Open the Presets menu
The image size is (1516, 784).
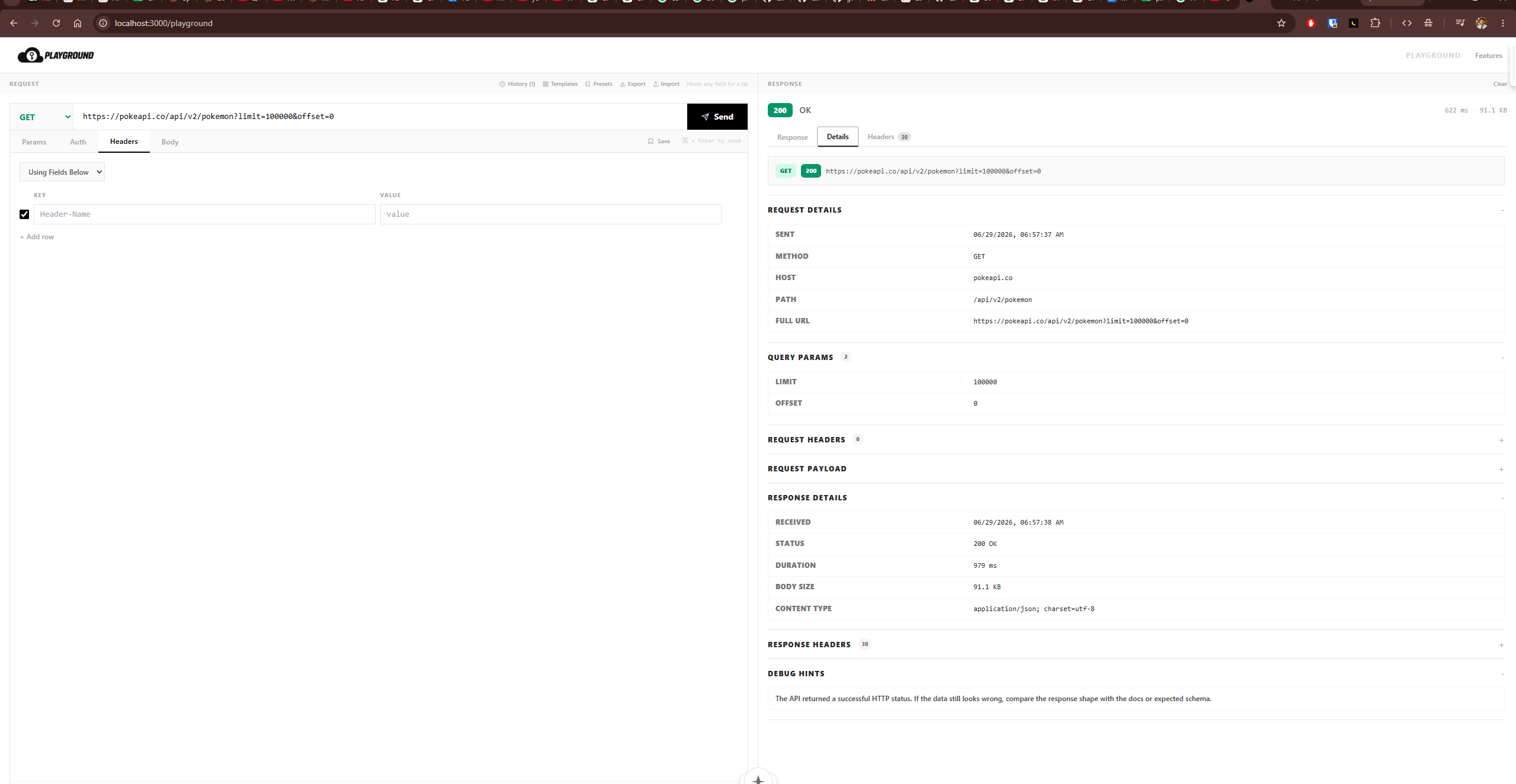click(599, 84)
